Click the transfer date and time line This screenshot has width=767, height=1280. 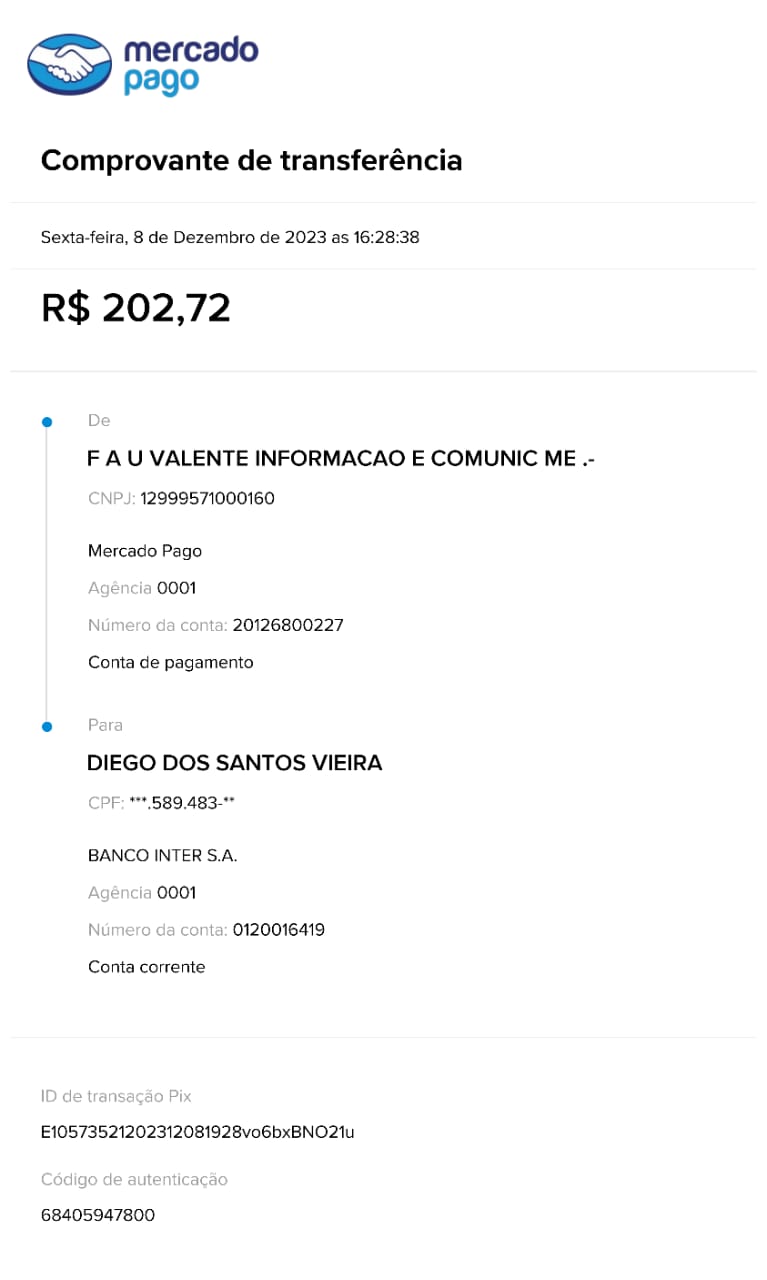(229, 238)
